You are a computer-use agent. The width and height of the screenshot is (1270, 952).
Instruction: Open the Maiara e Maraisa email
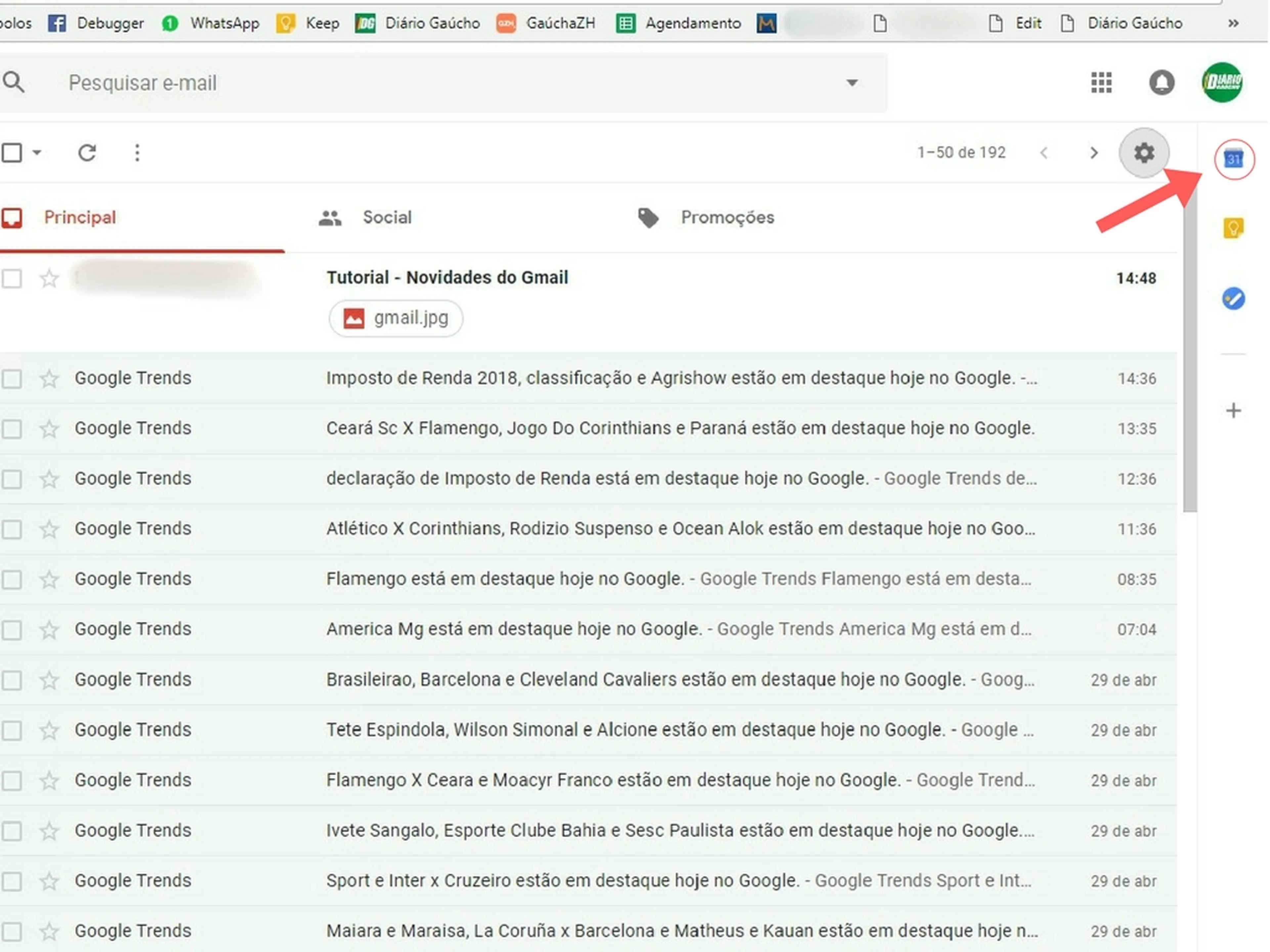588,931
